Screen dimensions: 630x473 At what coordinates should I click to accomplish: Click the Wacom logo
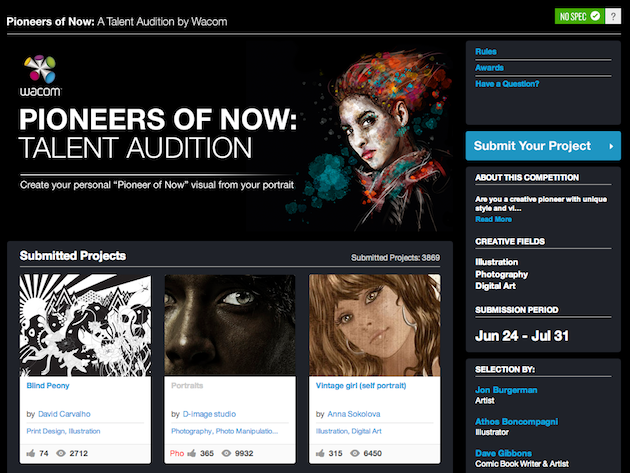tap(40, 76)
